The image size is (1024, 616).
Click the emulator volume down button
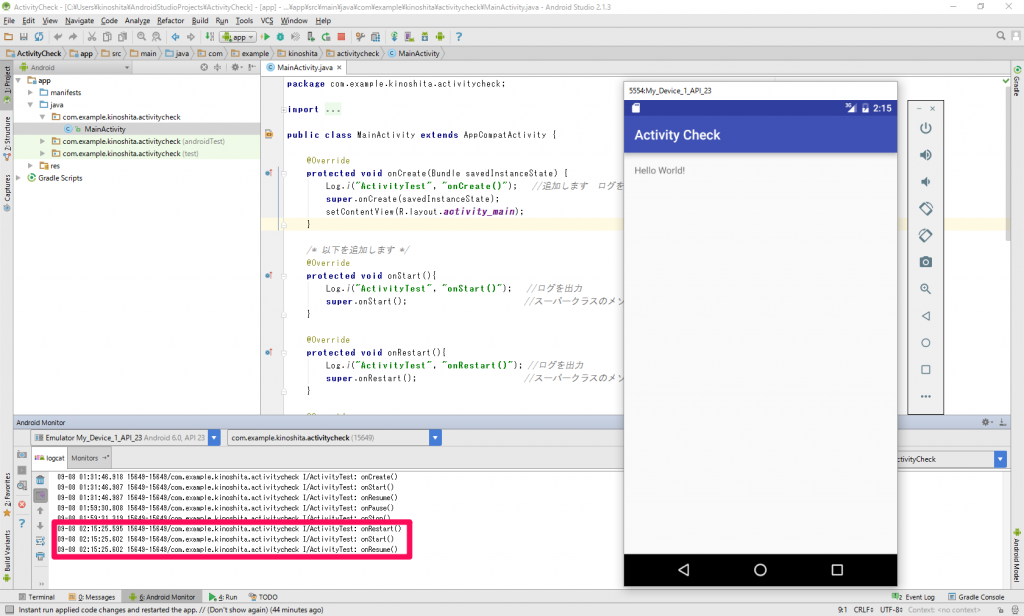[x=925, y=182]
